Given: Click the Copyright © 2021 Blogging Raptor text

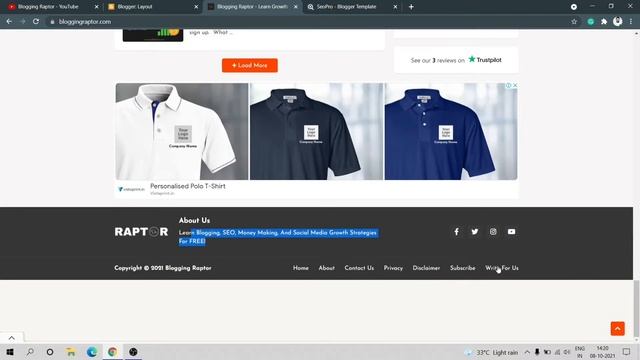Looking at the screenshot, I should 163,268.
